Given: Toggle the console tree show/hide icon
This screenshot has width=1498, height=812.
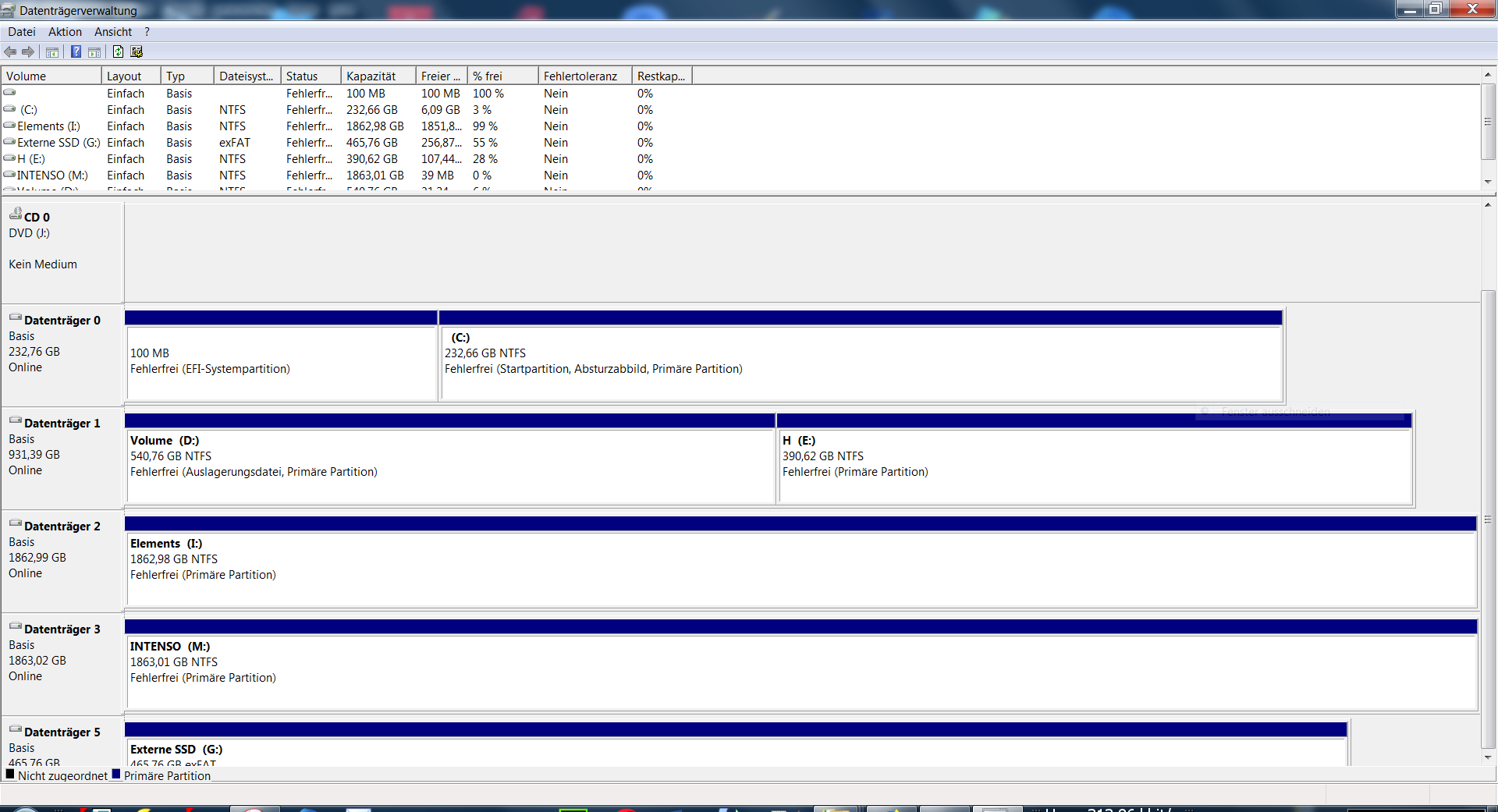Looking at the screenshot, I should (x=52, y=52).
